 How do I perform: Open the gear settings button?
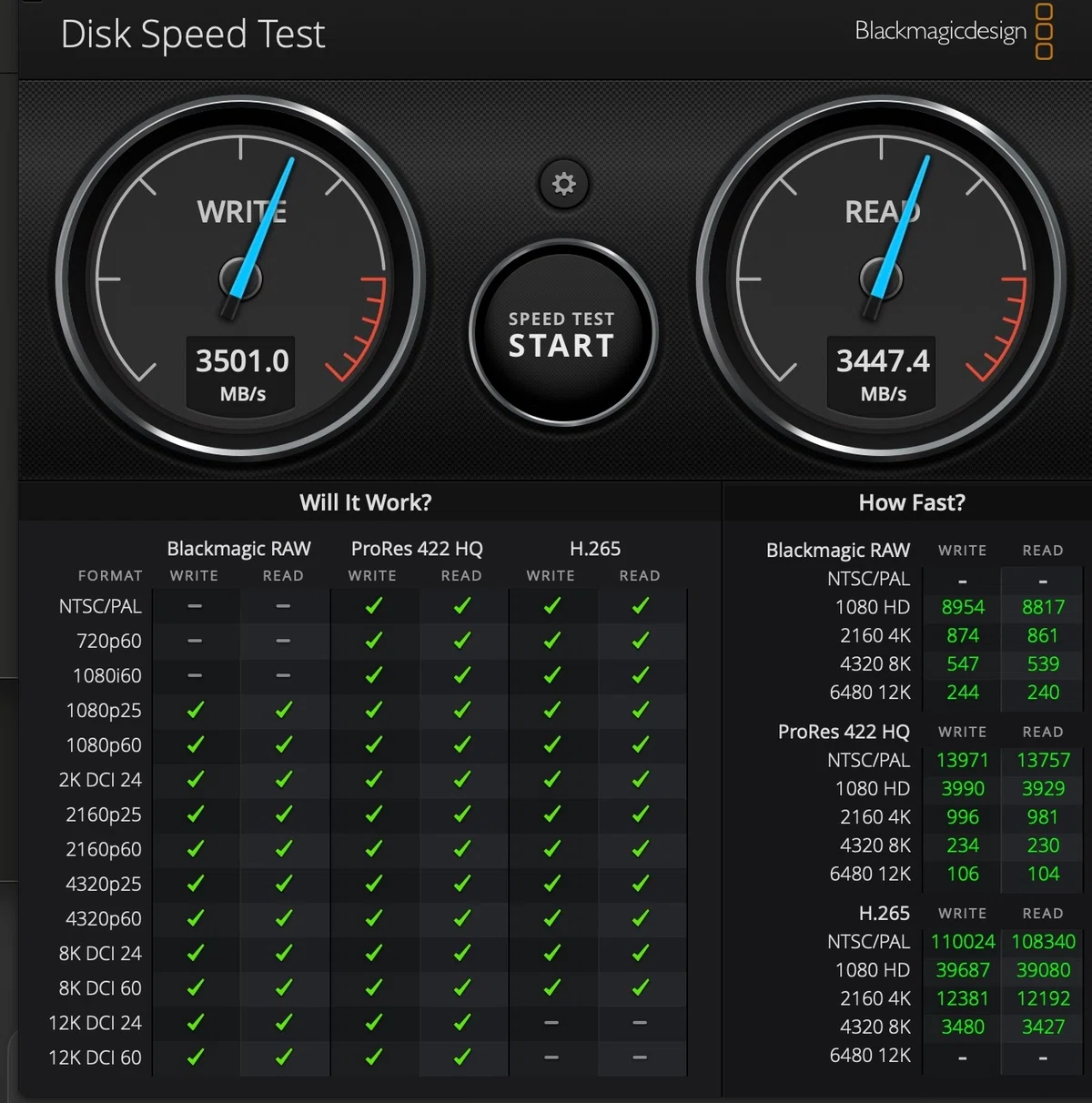coord(564,184)
